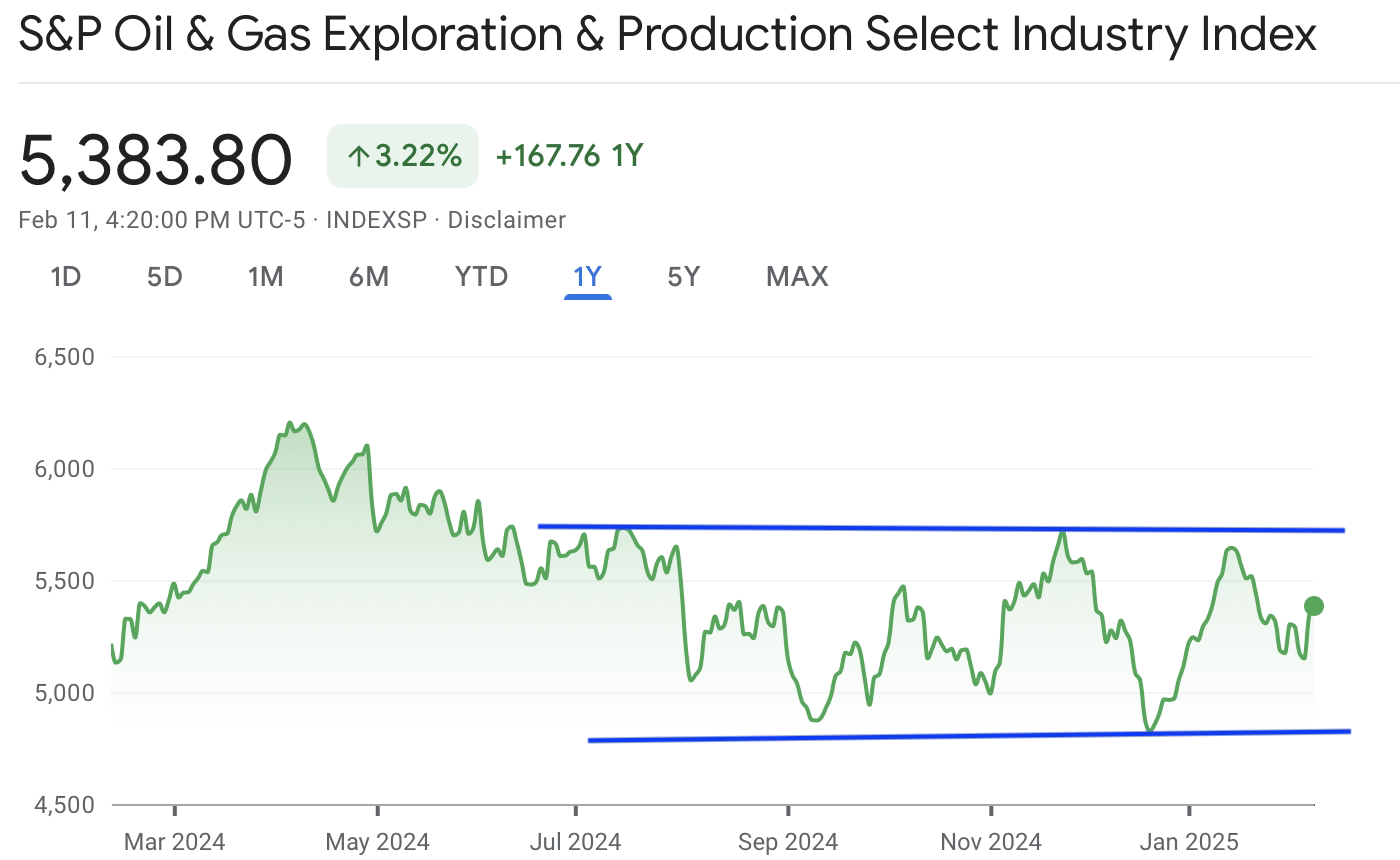Screen dimensions: 1400x860
Task: Switch chart to 6M range
Action: coord(369,276)
